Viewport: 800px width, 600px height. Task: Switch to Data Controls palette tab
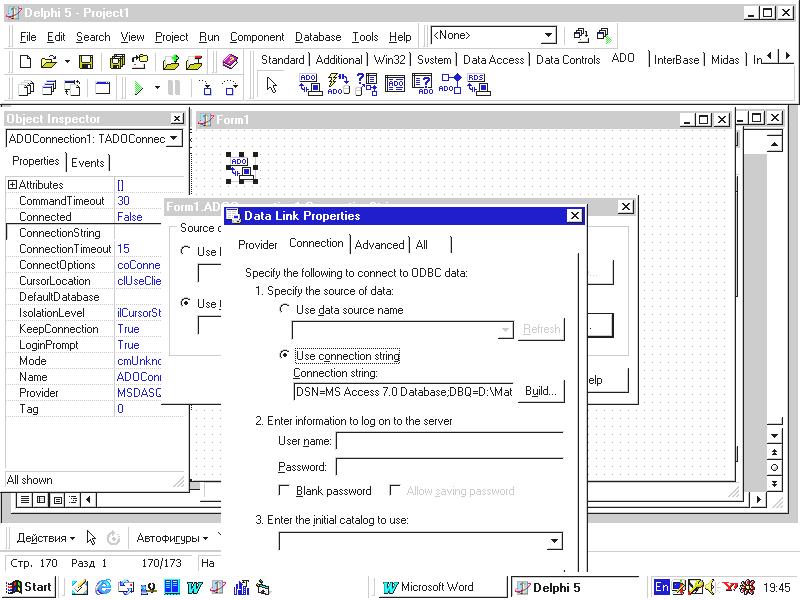coord(567,60)
